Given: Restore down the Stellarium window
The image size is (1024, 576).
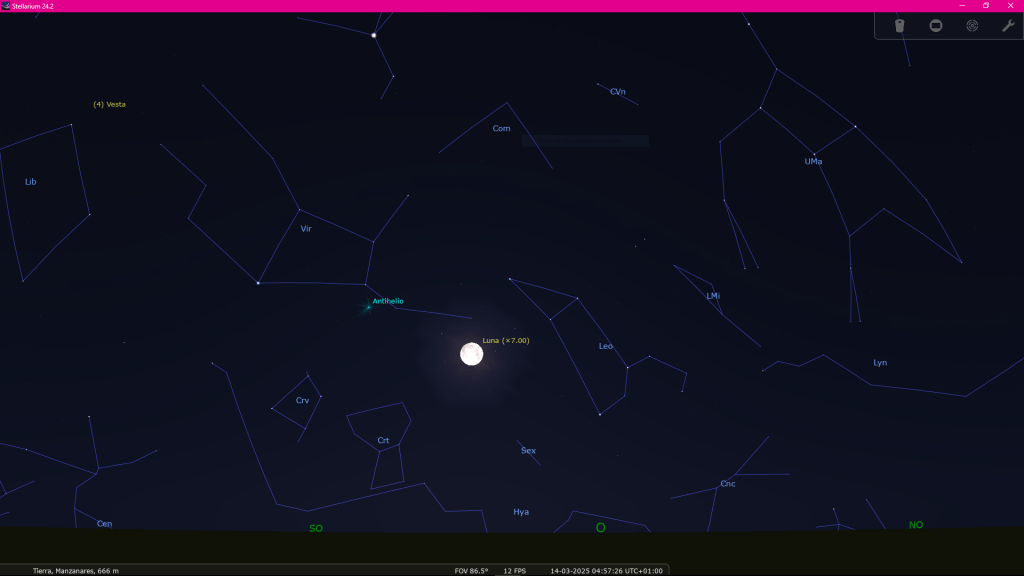Looking at the screenshot, I should [x=985, y=5].
